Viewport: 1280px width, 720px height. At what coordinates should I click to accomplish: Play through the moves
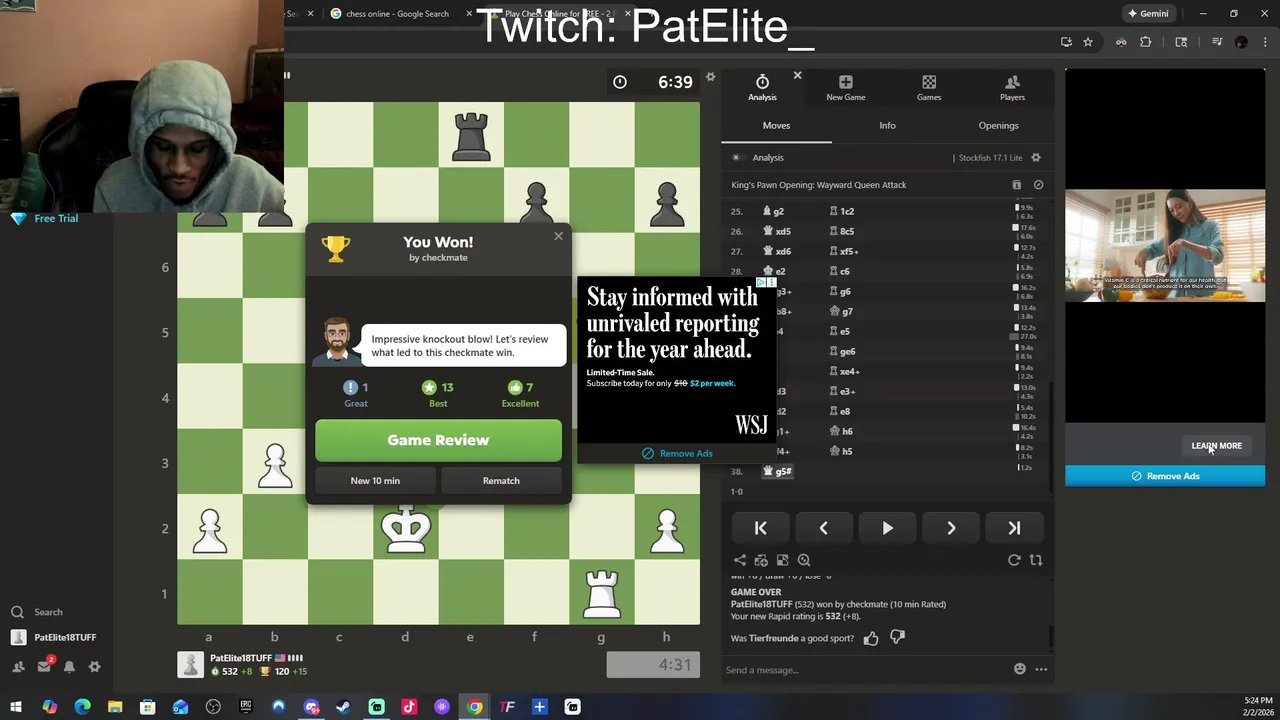tap(887, 528)
